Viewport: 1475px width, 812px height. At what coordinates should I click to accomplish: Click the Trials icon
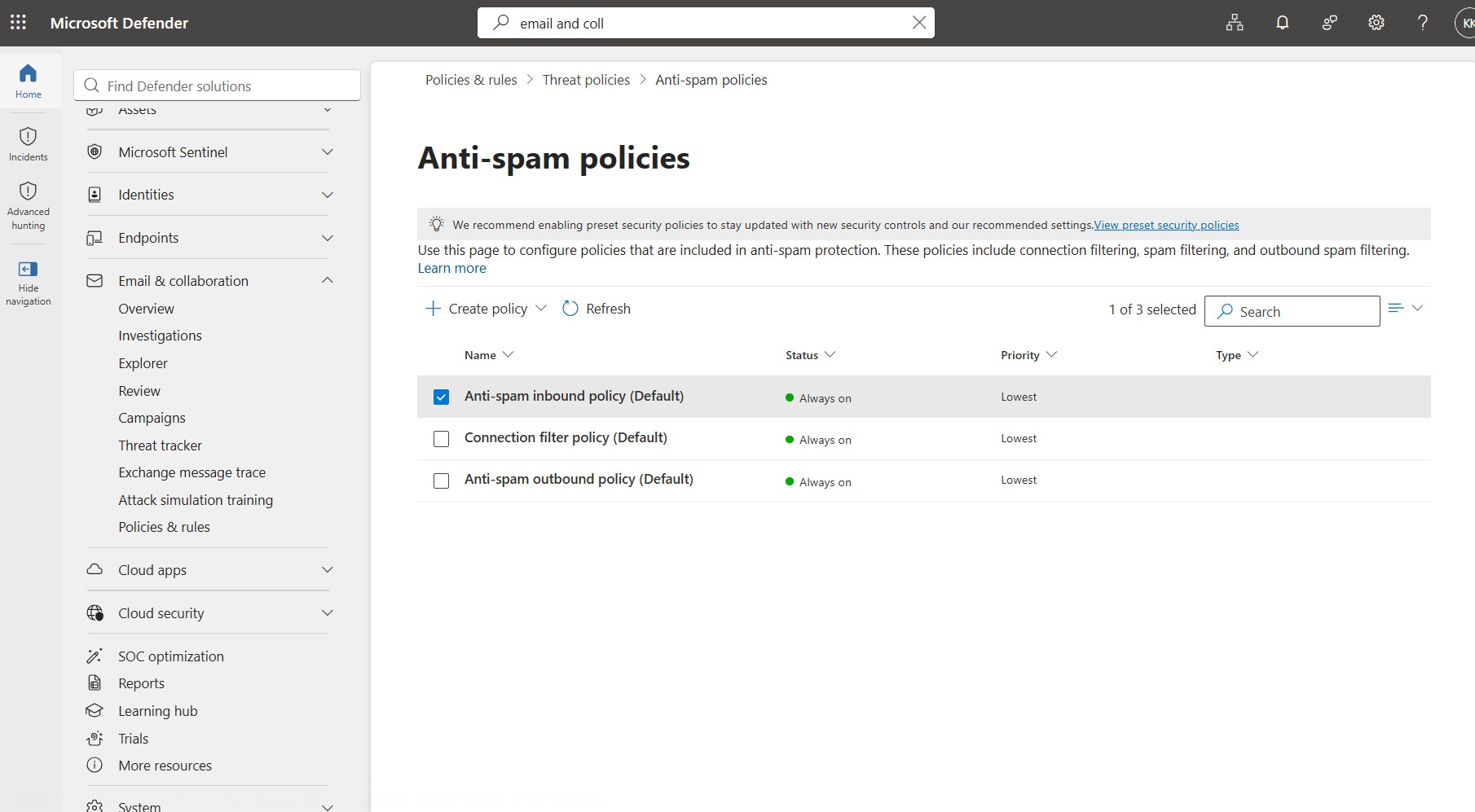tap(95, 738)
